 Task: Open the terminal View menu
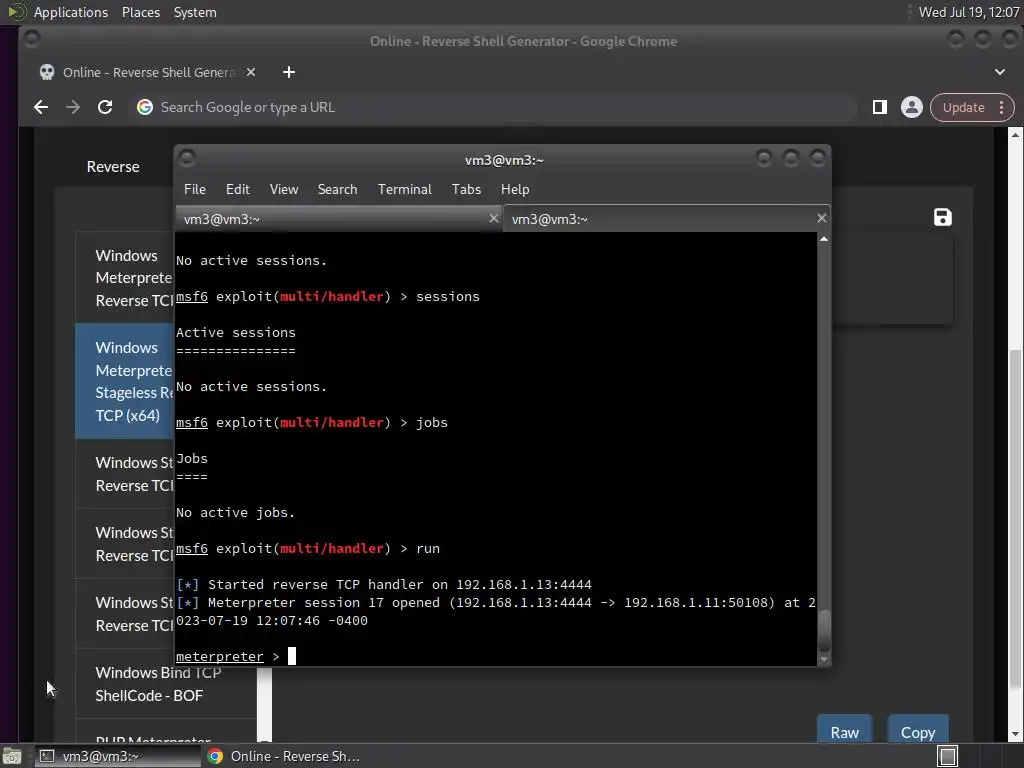(284, 189)
